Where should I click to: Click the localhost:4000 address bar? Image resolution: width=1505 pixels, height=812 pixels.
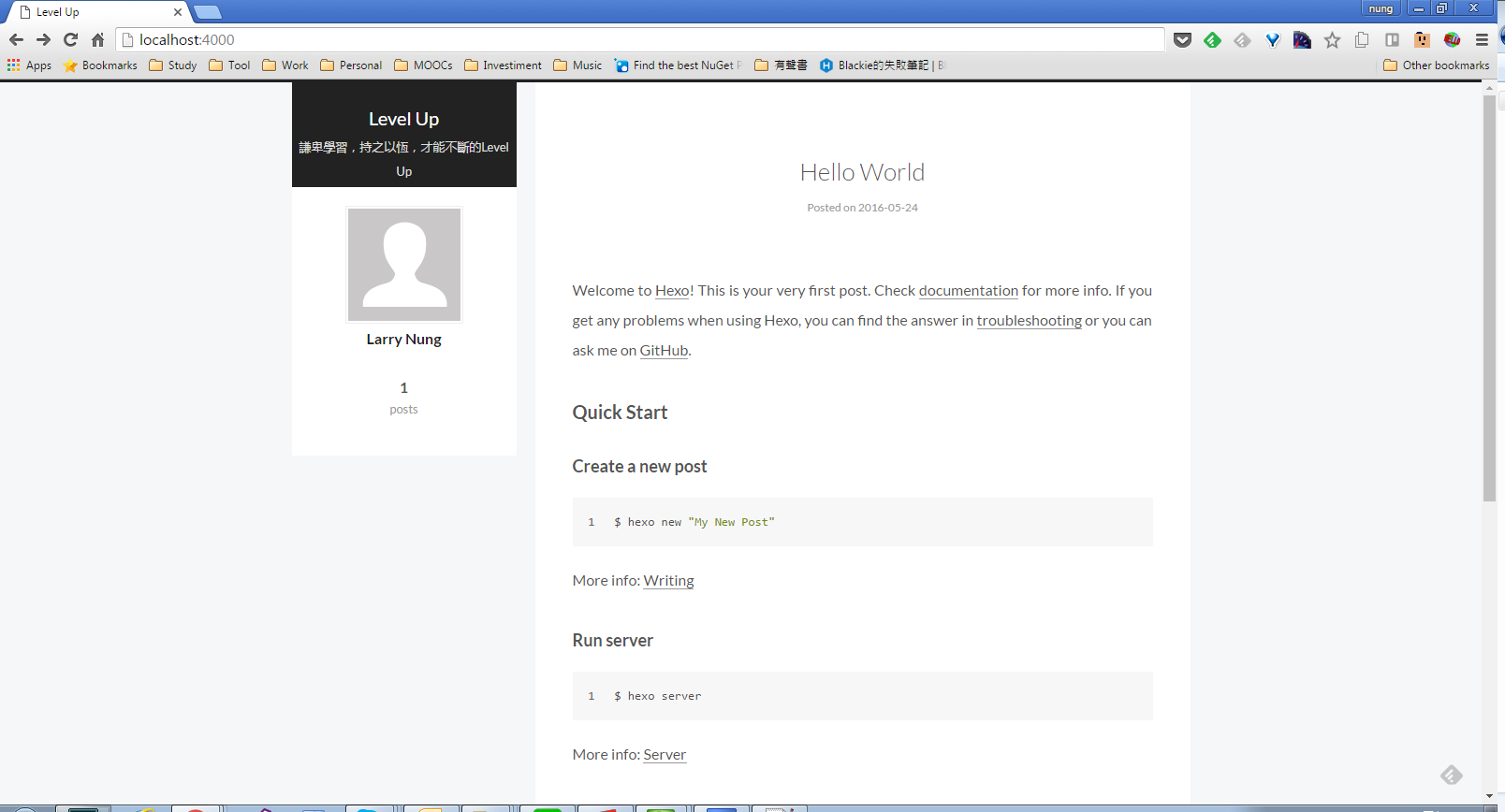pyautogui.click(x=641, y=39)
